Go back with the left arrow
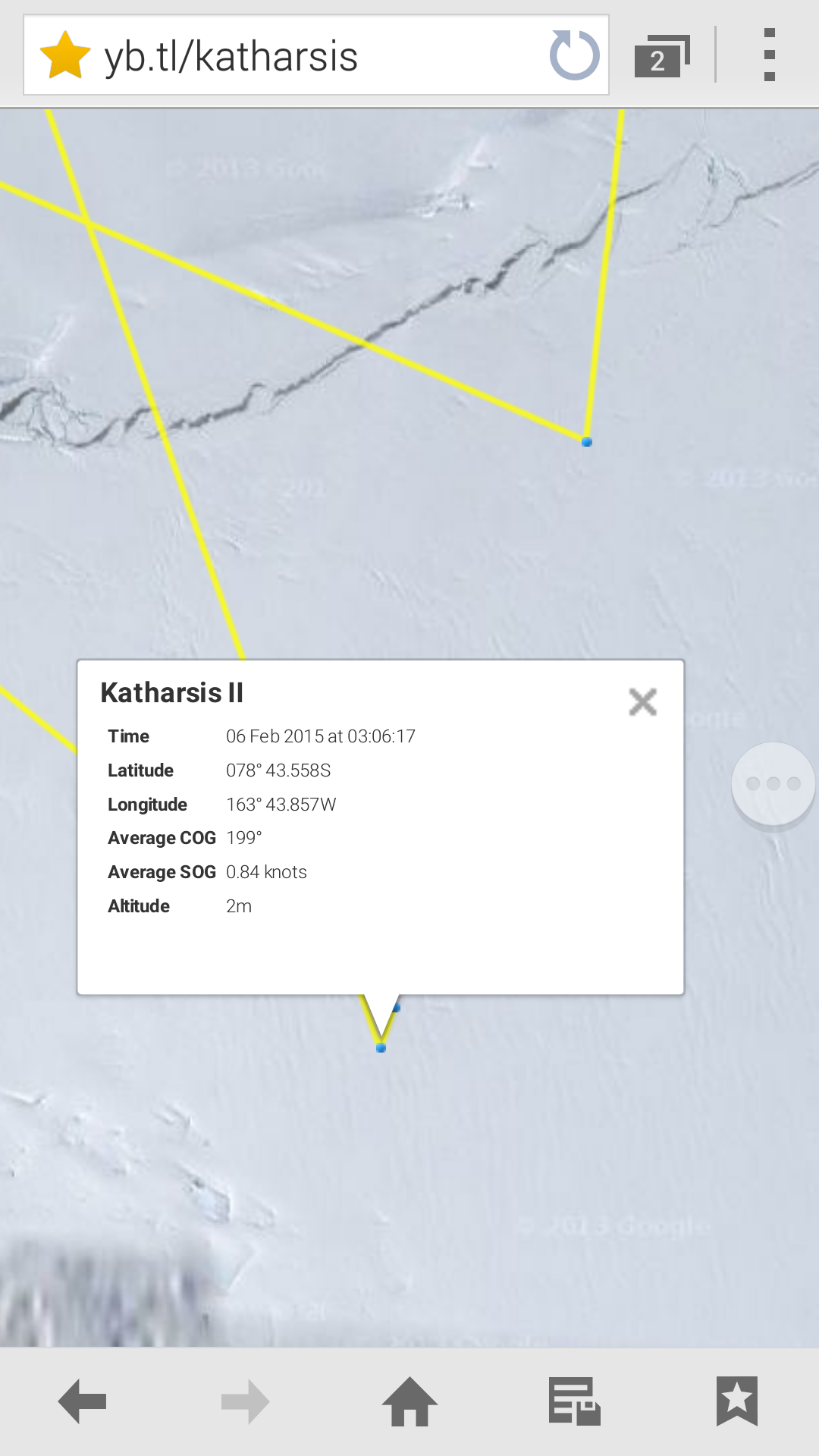This screenshot has width=819, height=1456. [83, 1401]
